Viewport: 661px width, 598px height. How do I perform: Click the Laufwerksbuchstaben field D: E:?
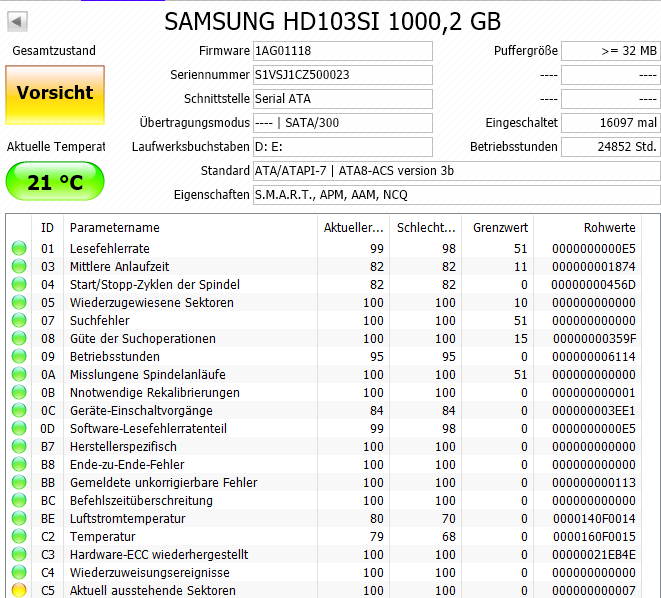tap(343, 147)
